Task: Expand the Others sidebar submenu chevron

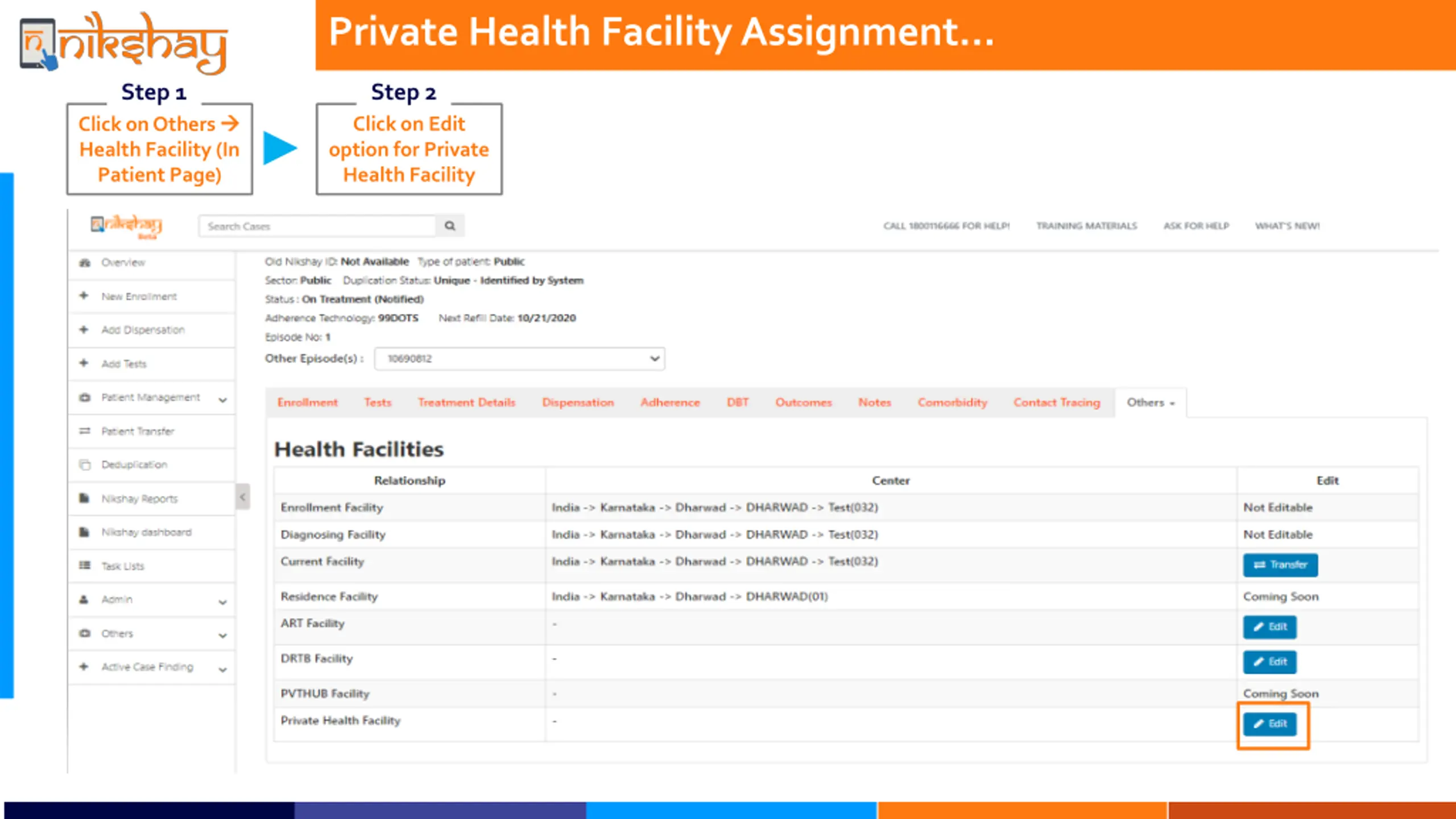Action: point(222,636)
